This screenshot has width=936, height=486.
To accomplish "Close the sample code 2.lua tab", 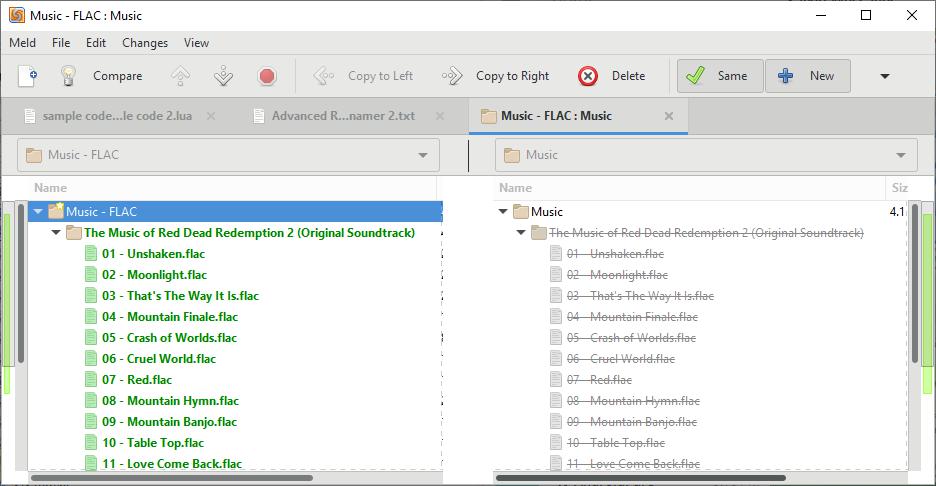I will click(211, 116).
